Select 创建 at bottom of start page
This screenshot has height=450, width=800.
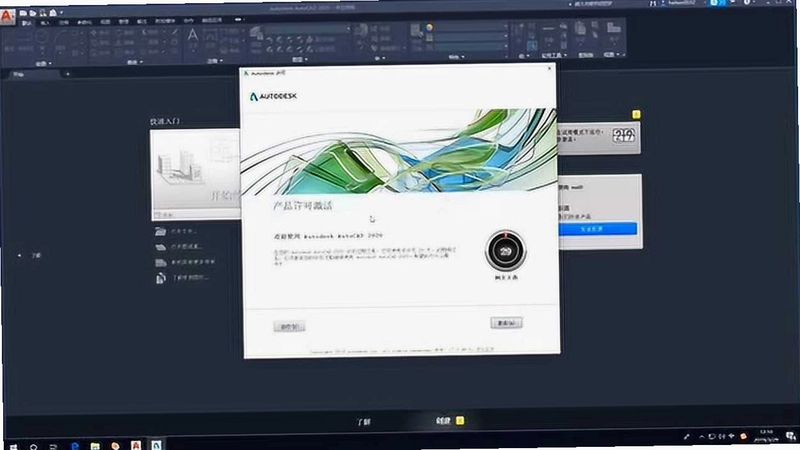click(443, 421)
